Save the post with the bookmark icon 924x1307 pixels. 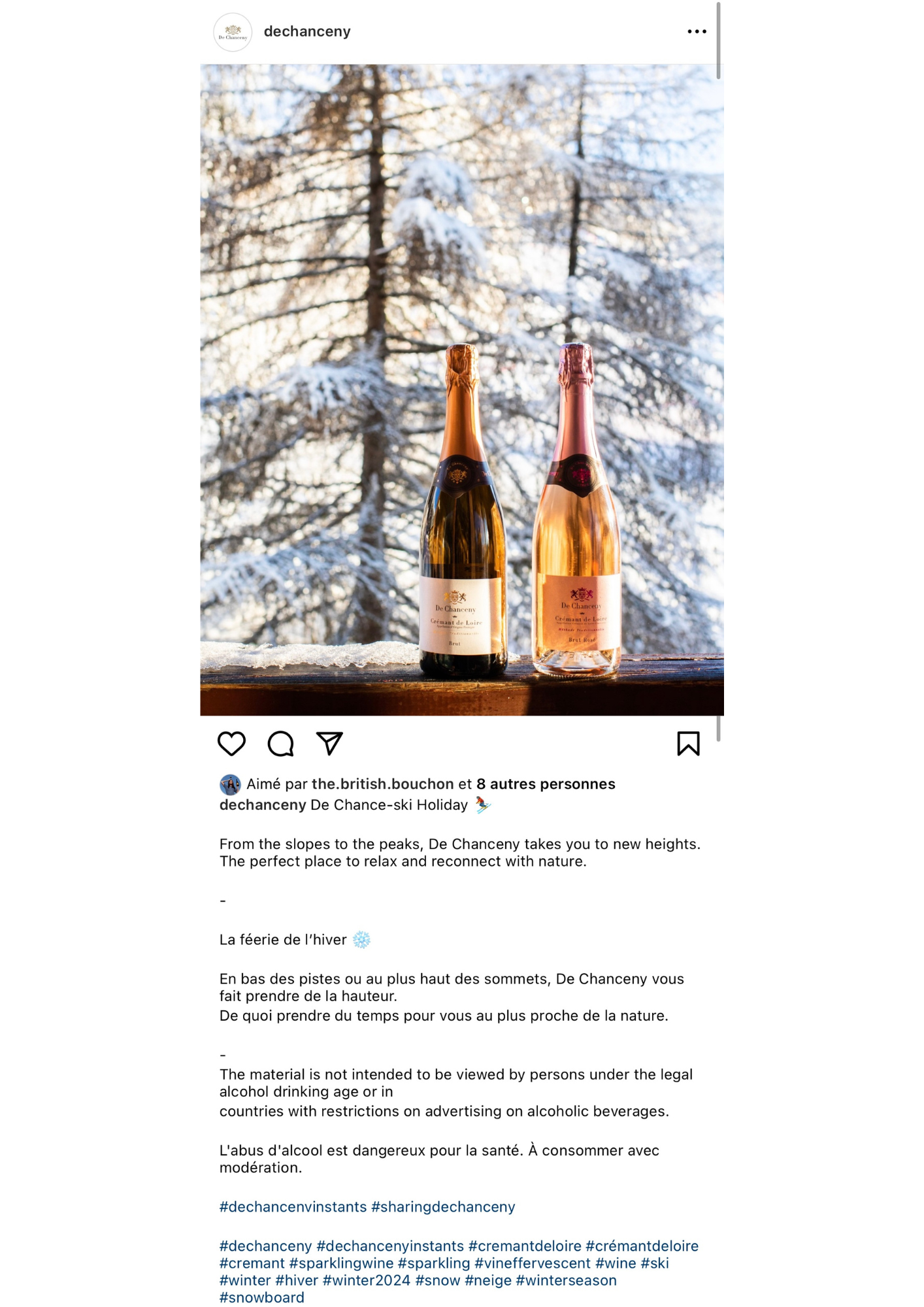coord(688,743)
